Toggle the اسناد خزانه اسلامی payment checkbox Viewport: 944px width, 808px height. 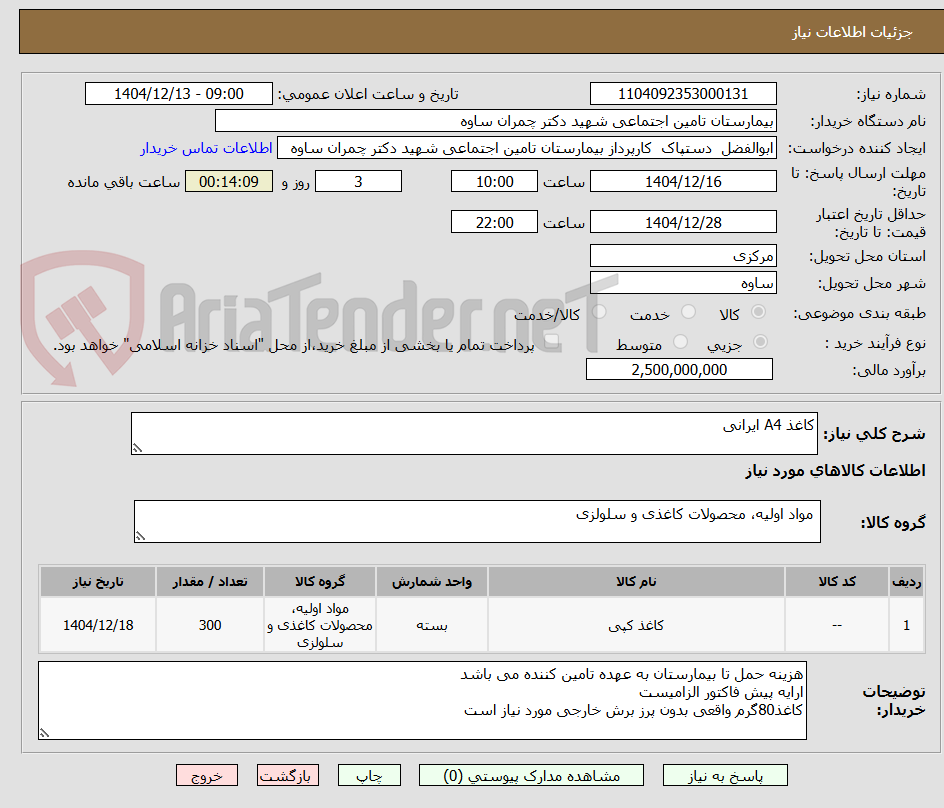pyautogui.click(x=551, y=343)
